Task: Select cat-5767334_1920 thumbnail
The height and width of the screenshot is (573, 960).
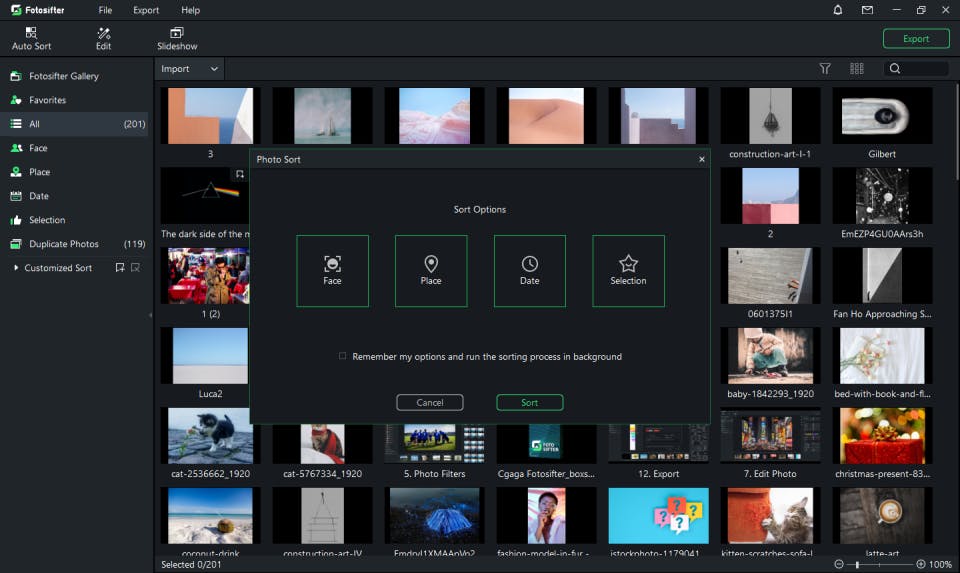Action: [323, 444]
